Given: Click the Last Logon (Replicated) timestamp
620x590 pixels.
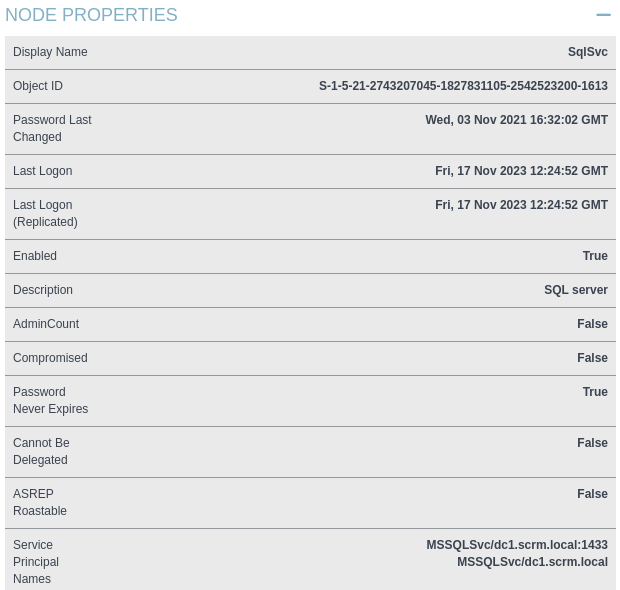Looking at the screenshot, I should click(521, 205).
